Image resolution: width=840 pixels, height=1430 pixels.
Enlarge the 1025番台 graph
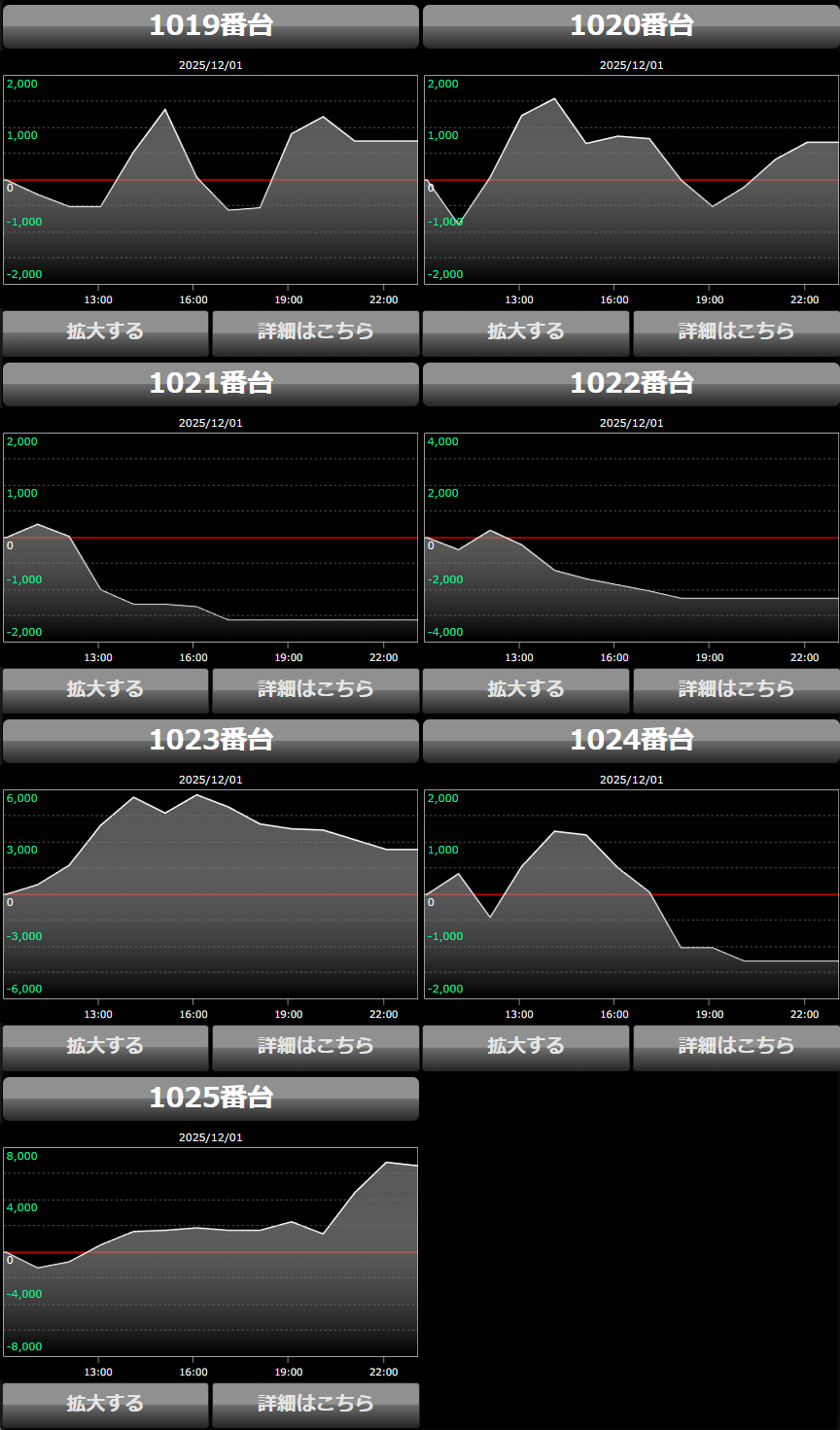click(x=105, y=1405)
